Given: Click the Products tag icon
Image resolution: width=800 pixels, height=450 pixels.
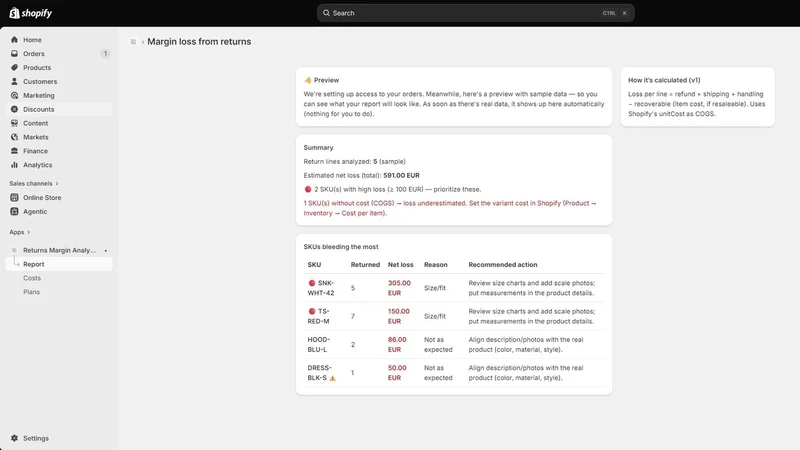Looking at the screenshot, I should (x=14, y=67).
